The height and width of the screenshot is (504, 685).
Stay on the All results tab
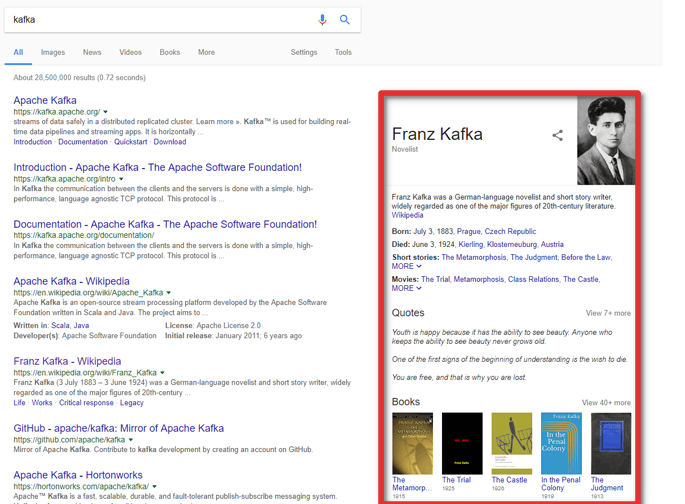[x=18, y=52]
